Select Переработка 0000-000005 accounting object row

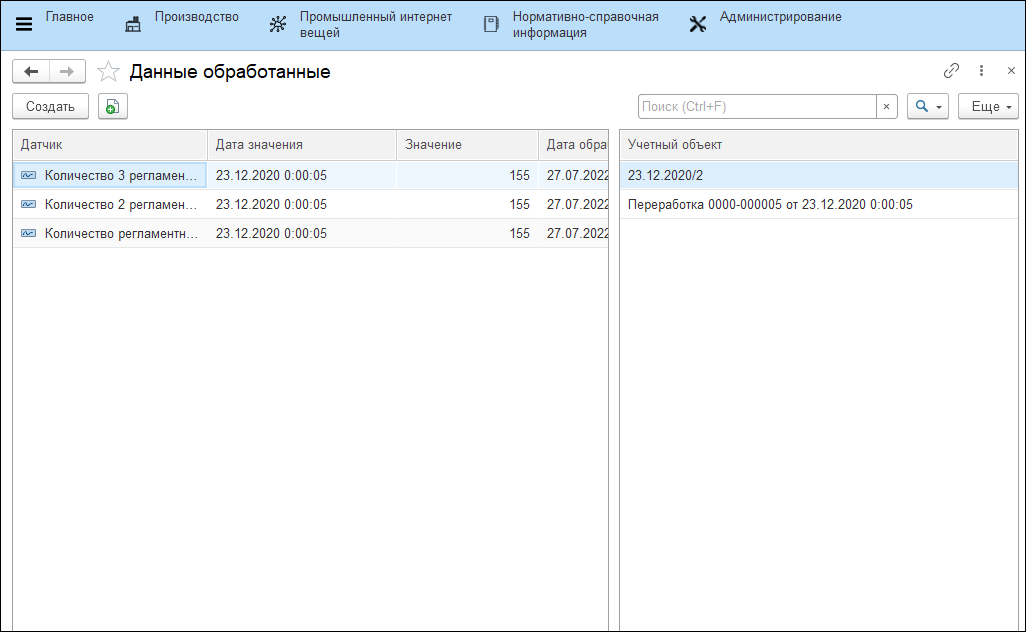(770, 204)
